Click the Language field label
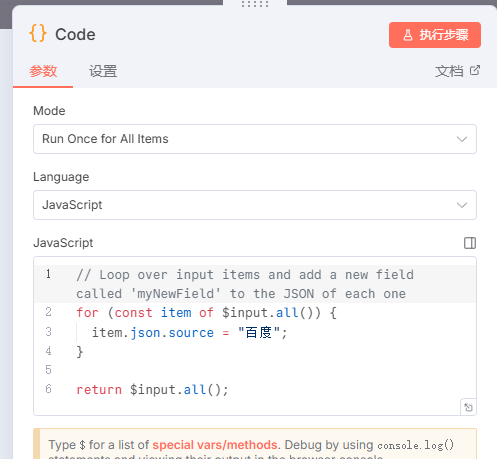 point(61,177)
